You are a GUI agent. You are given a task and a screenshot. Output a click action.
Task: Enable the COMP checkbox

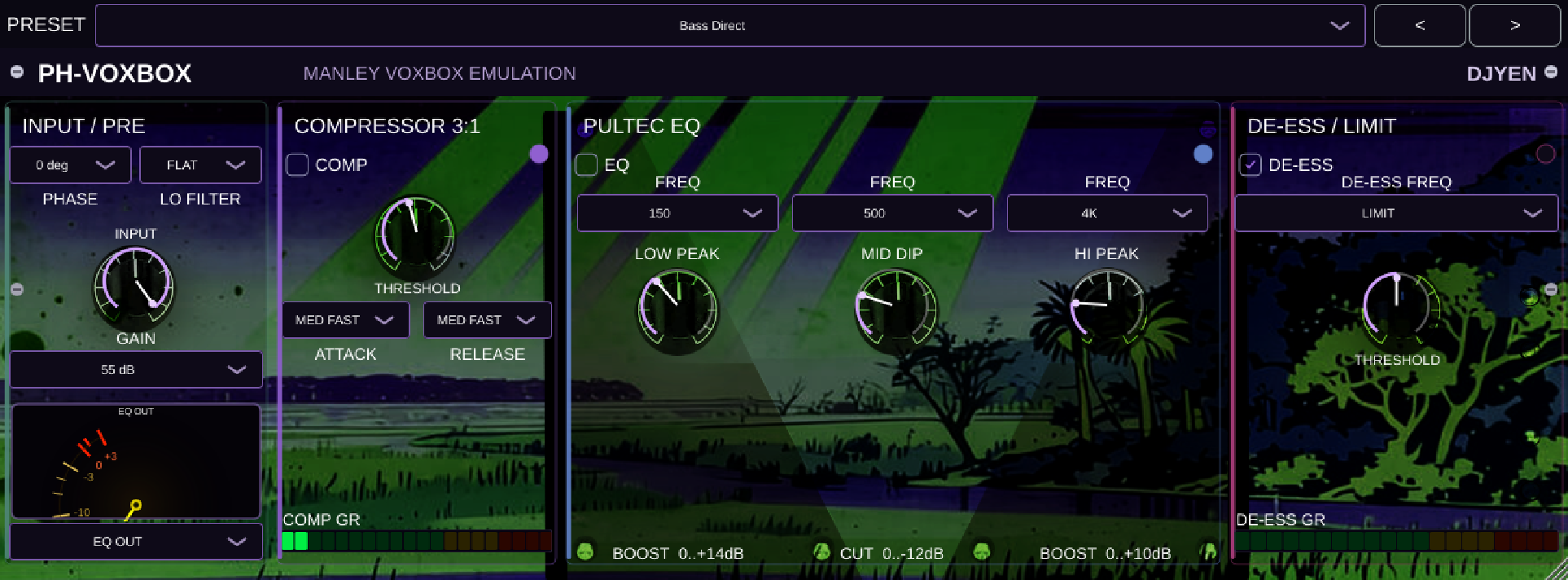point(297,165)
